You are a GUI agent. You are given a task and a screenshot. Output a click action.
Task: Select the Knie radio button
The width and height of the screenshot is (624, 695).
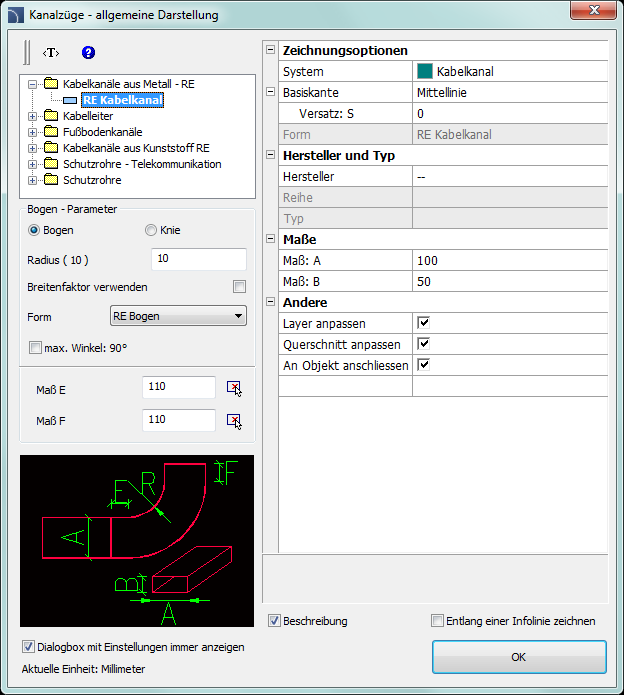point(151,230)
